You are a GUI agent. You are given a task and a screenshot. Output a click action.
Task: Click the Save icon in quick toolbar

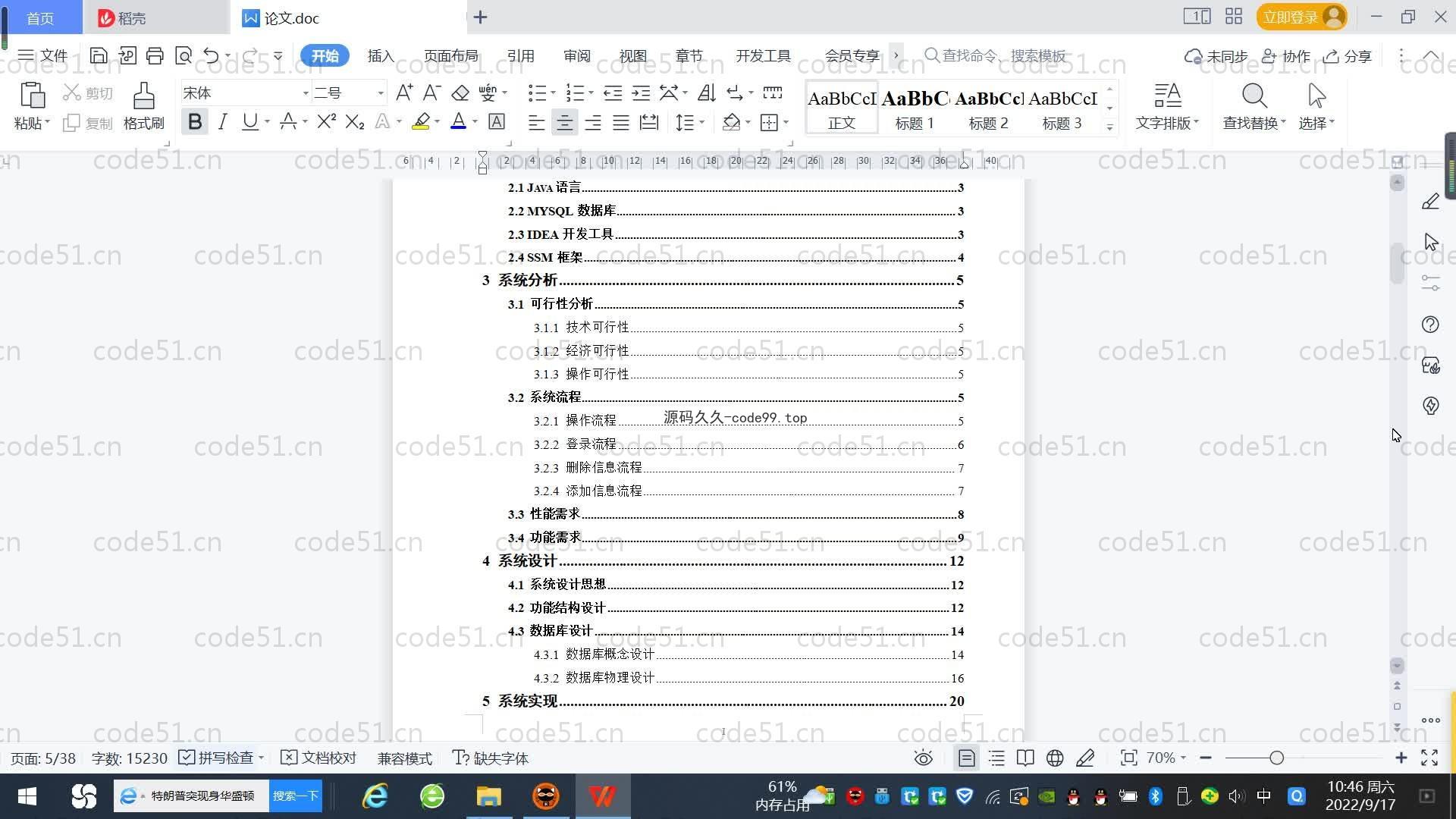tap(98, 55)
